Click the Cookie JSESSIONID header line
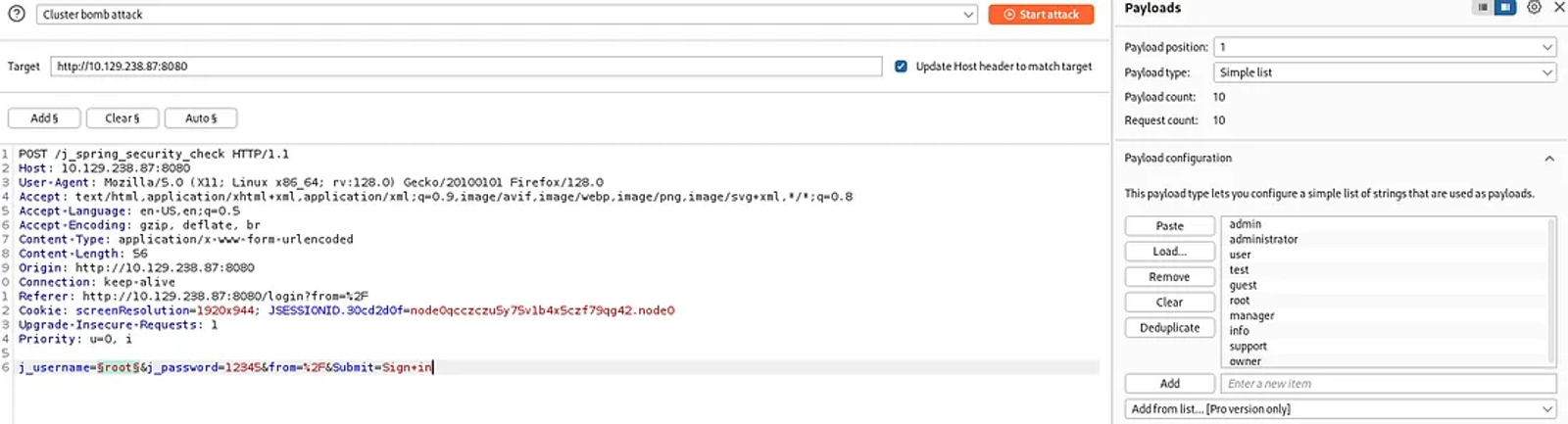 [347, 310]
